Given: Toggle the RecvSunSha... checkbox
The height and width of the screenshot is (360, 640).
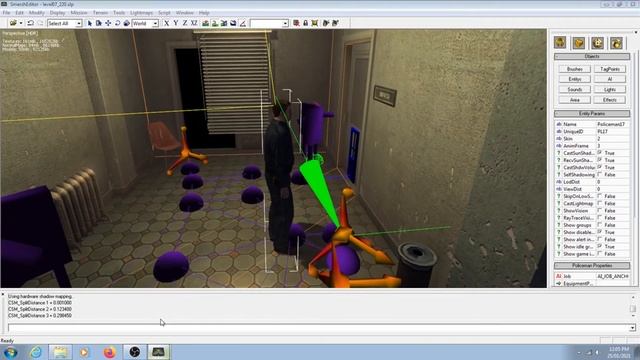Looking at the screenshot, I should [x=600, y=160].
